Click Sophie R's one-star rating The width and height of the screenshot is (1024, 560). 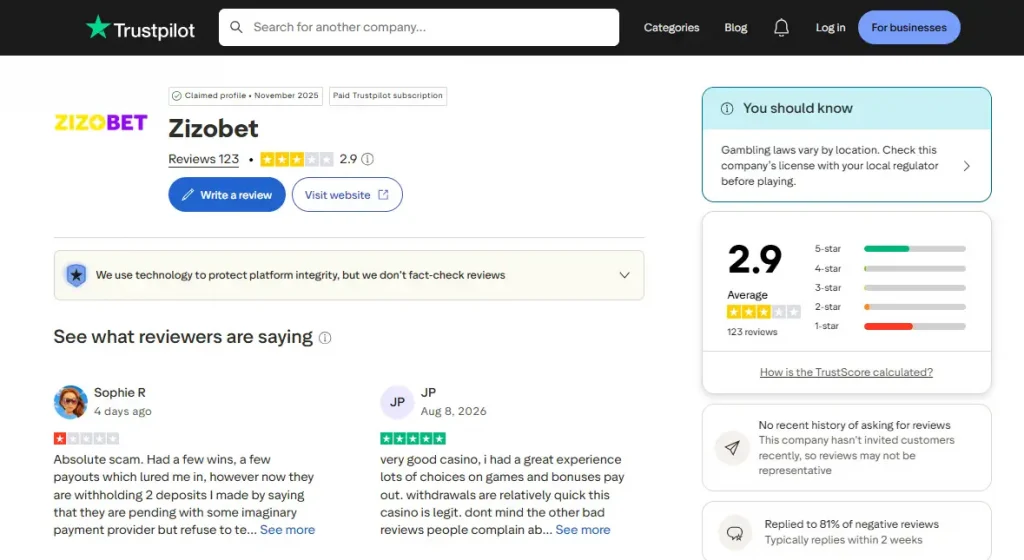pyautogui.click(x=86, y=439)
